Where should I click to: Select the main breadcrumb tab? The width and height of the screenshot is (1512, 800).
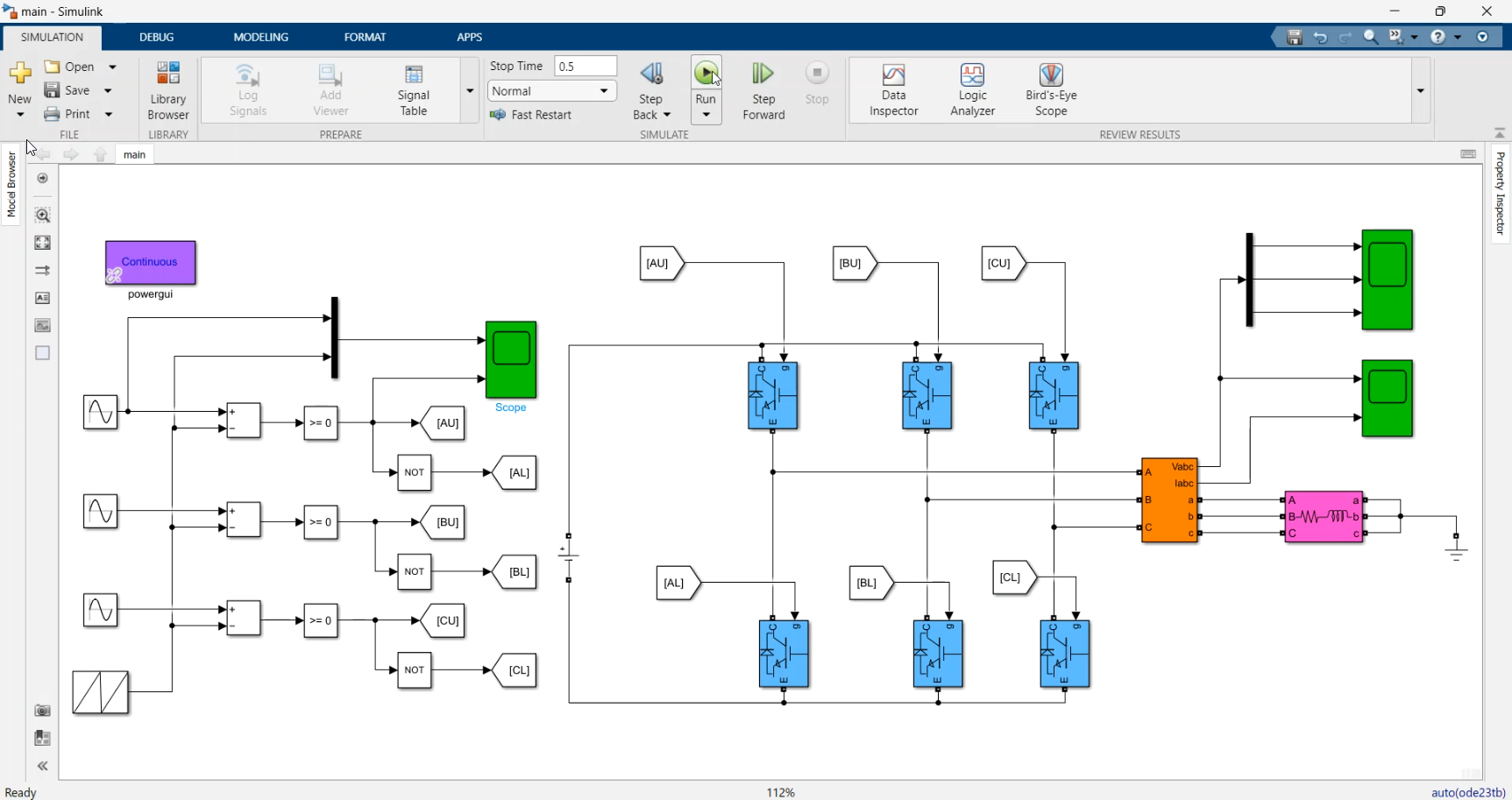tap(134, 155)
